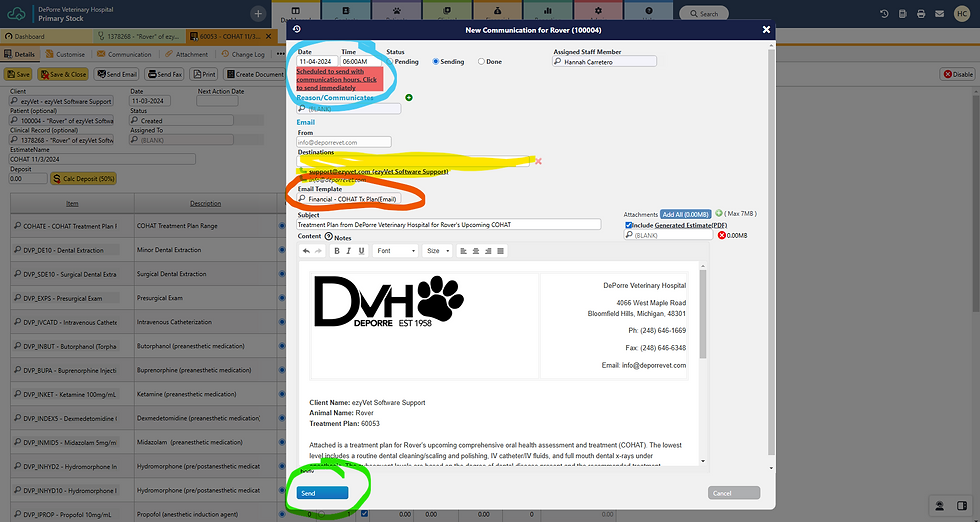Open the Font dropdown in the editor
The width and height of the screenshot is (980, 522).
pos(396,251)
